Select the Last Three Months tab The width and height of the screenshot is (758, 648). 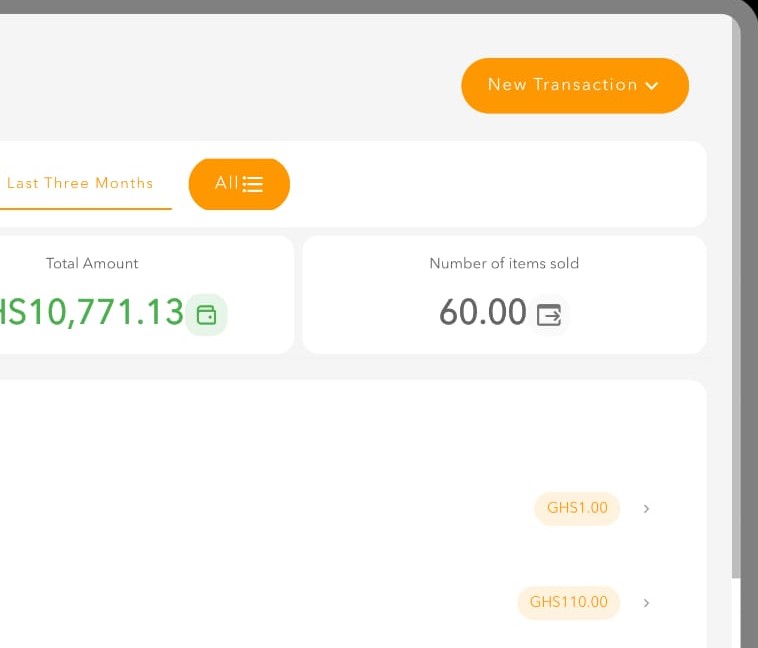(80, 183)
